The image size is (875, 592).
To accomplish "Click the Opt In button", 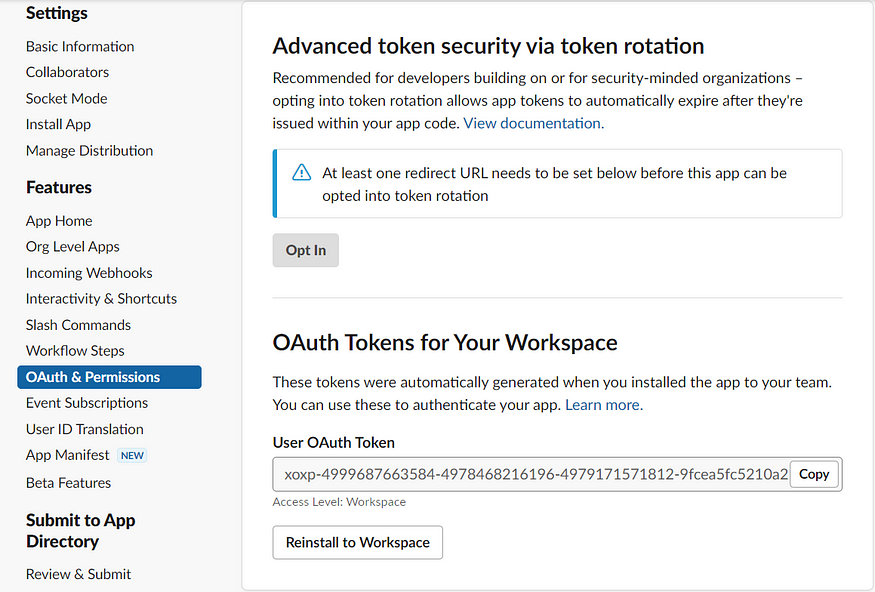I will (x=306, y=250).
